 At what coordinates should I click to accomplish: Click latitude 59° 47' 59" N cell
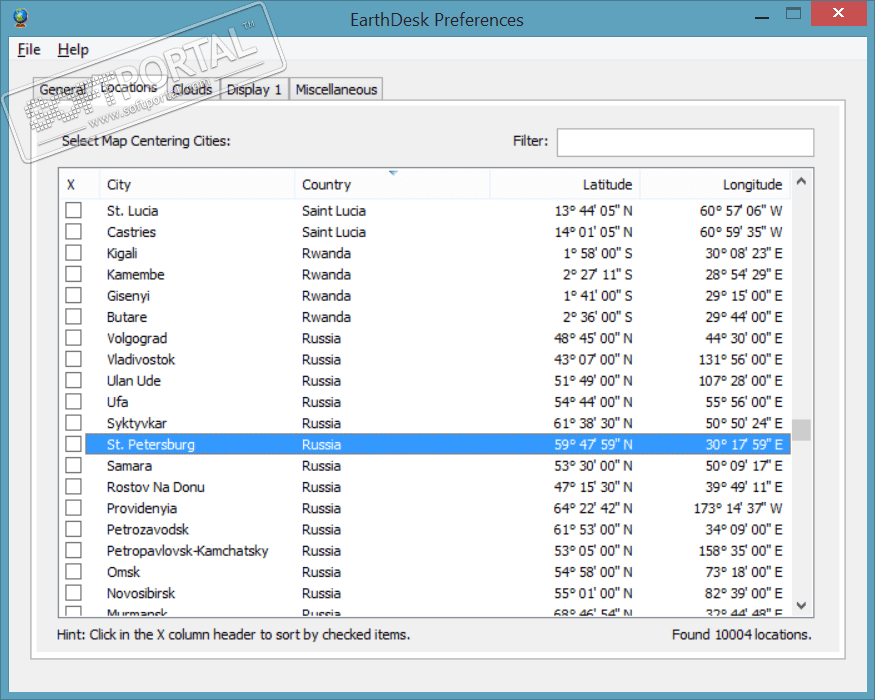pyautogui.click(x=593, y=445)
